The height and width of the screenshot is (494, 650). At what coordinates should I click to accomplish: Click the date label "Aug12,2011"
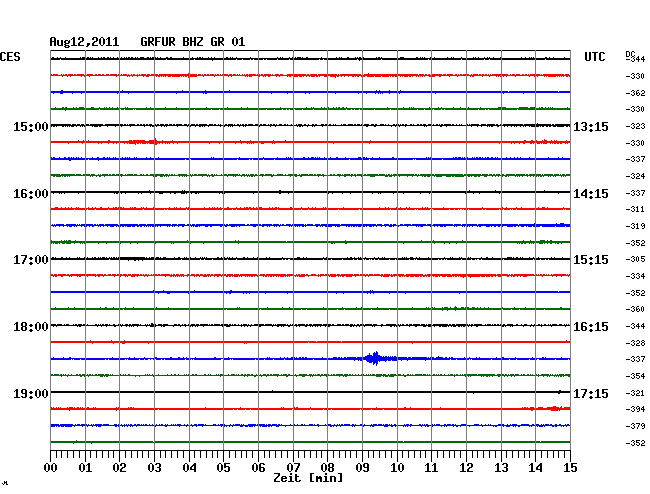[x=84, y=42]
